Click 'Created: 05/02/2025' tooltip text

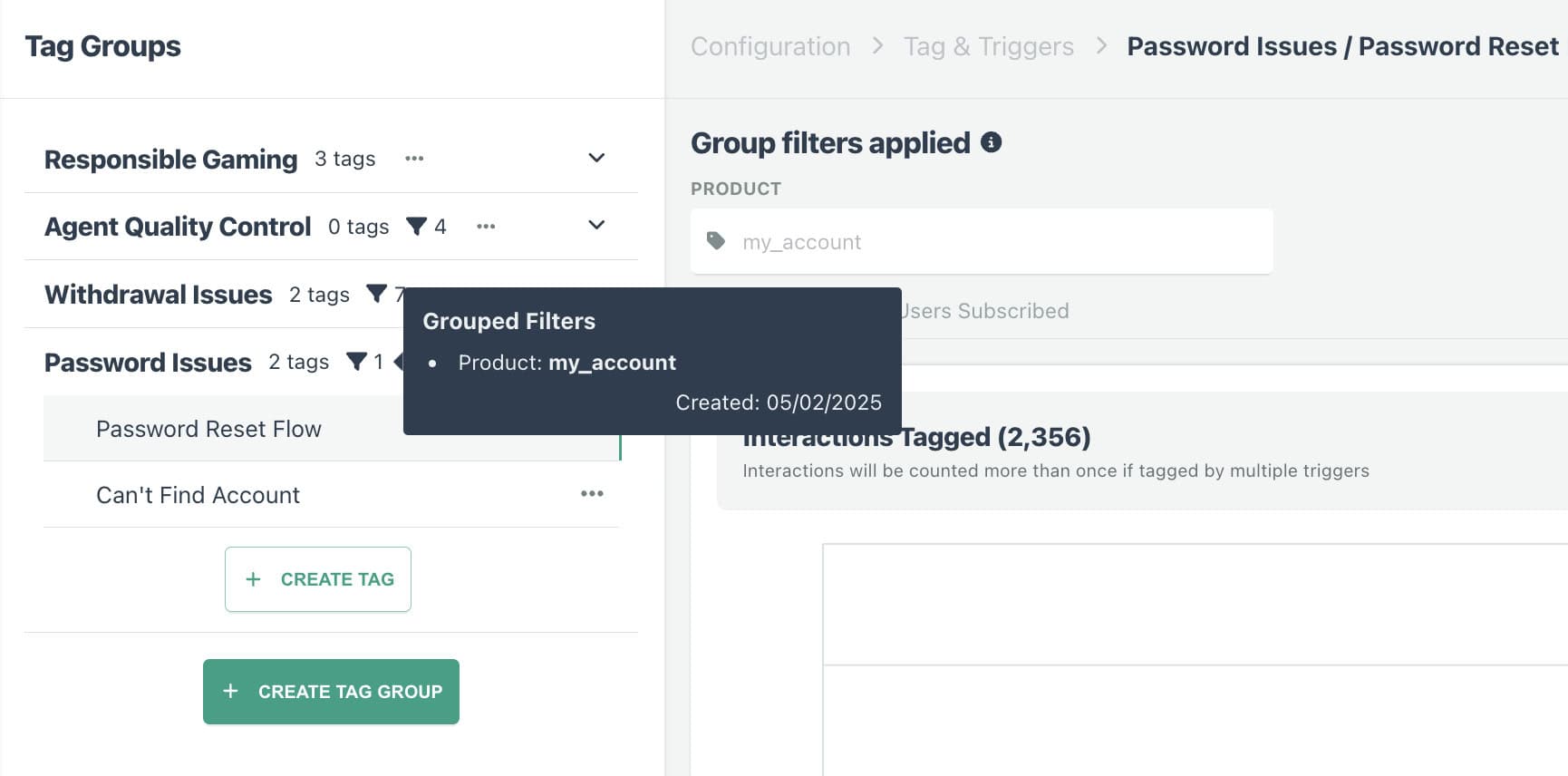[x=779, y=403]
